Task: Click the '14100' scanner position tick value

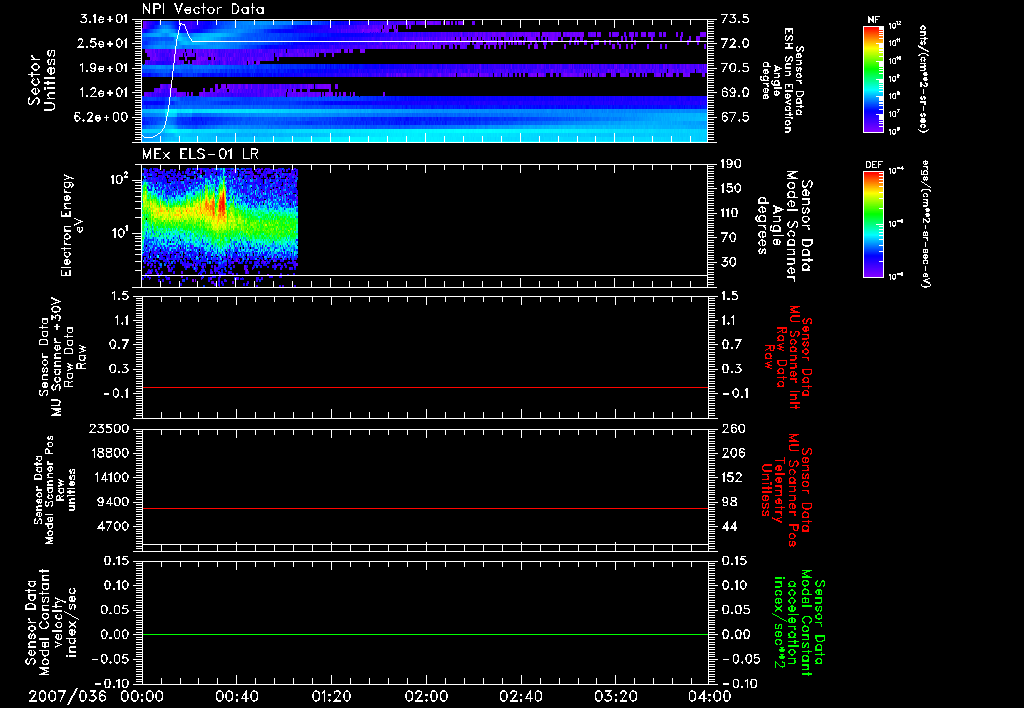Action: 110,477
